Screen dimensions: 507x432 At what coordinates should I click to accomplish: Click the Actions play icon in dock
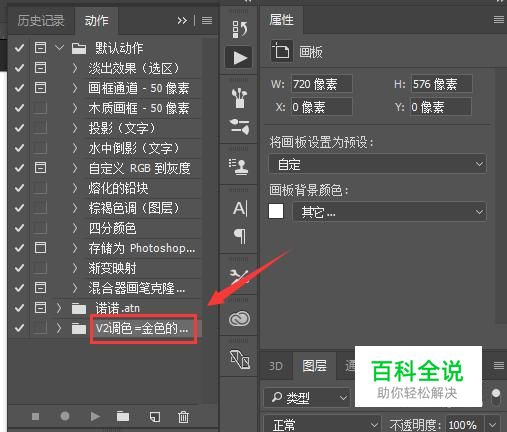click(239, 57)
